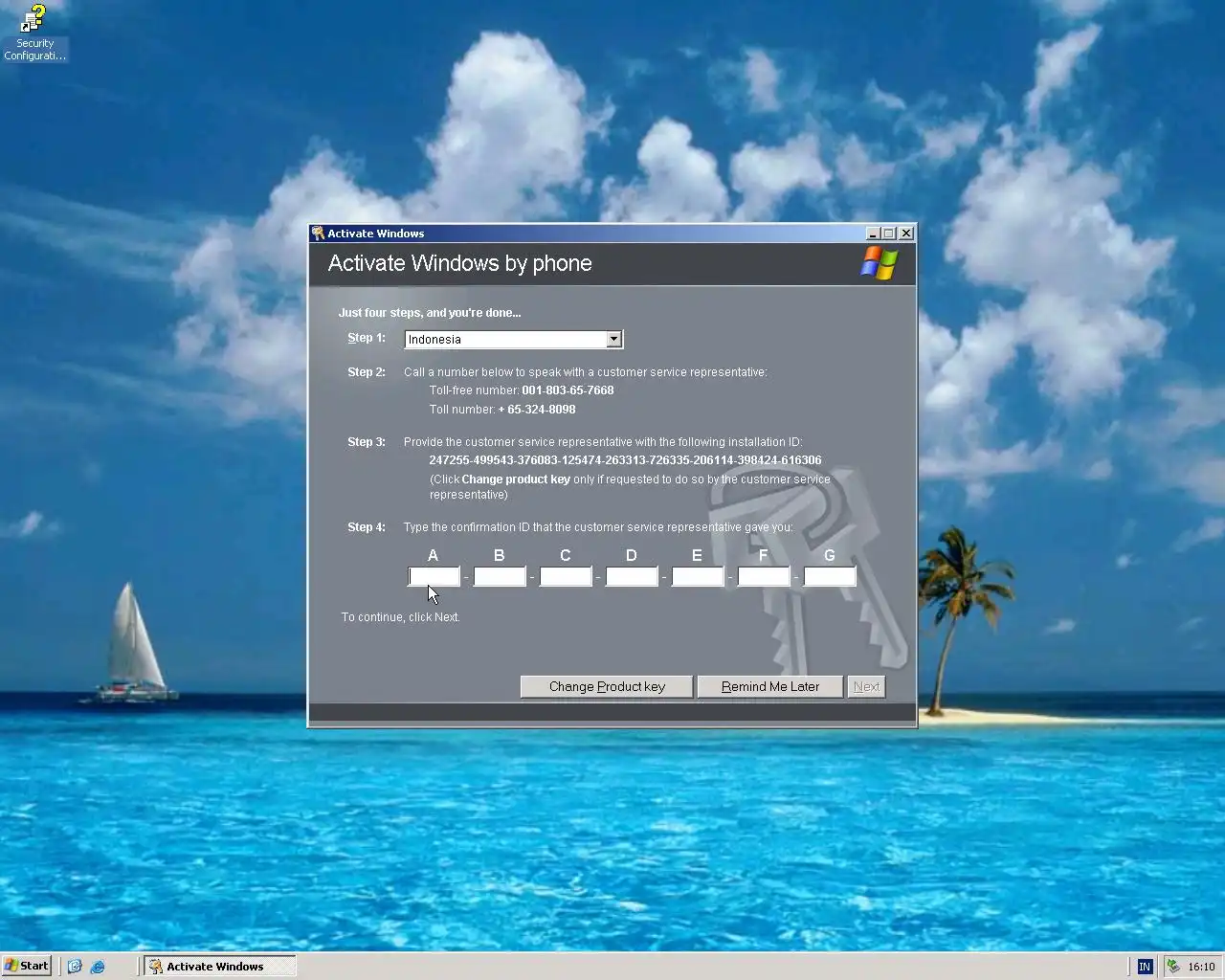This screenshot has height=980, width=1225.
Task: Click the taskbar clock showing 16:10
Action: [x=1201, y=967]
